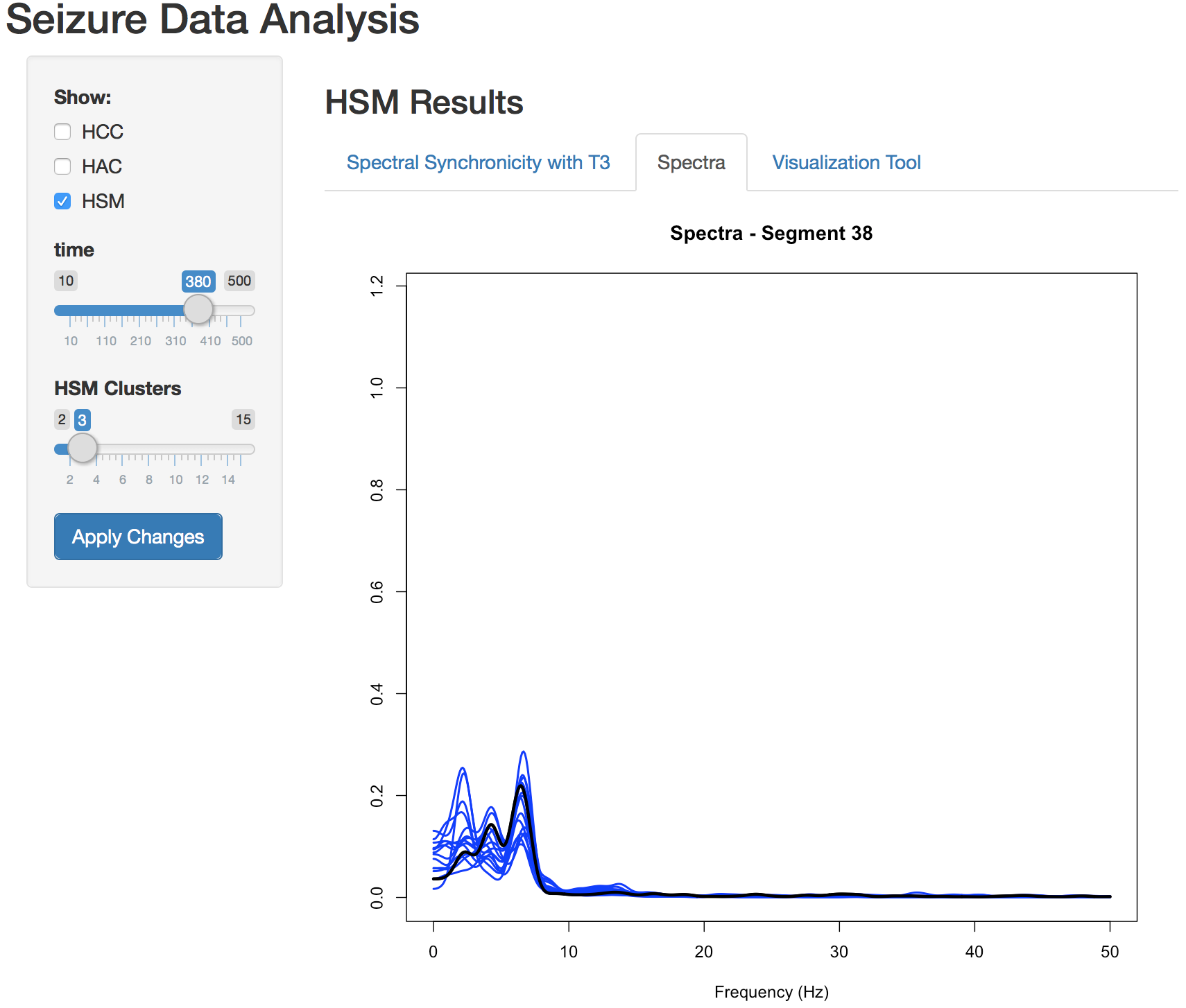The width and height of the screenshot is (1186, 1008).
Task: Click the Spectra - Segment 38 plot title
Action: pyautogui.click(x=771, y=234)
